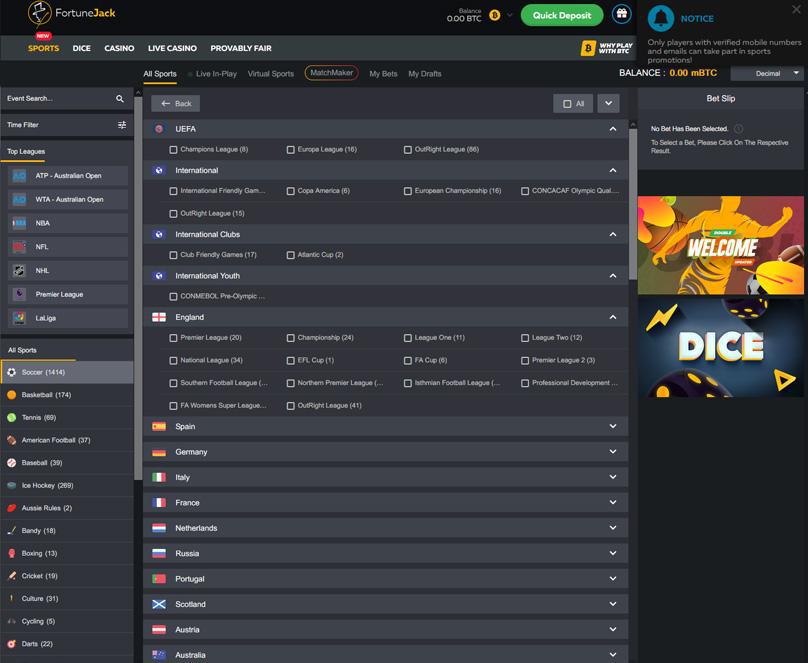Select Basketball (174) sport
The image size is (808, 663).
pyautogui.click(x=67, y=395)
